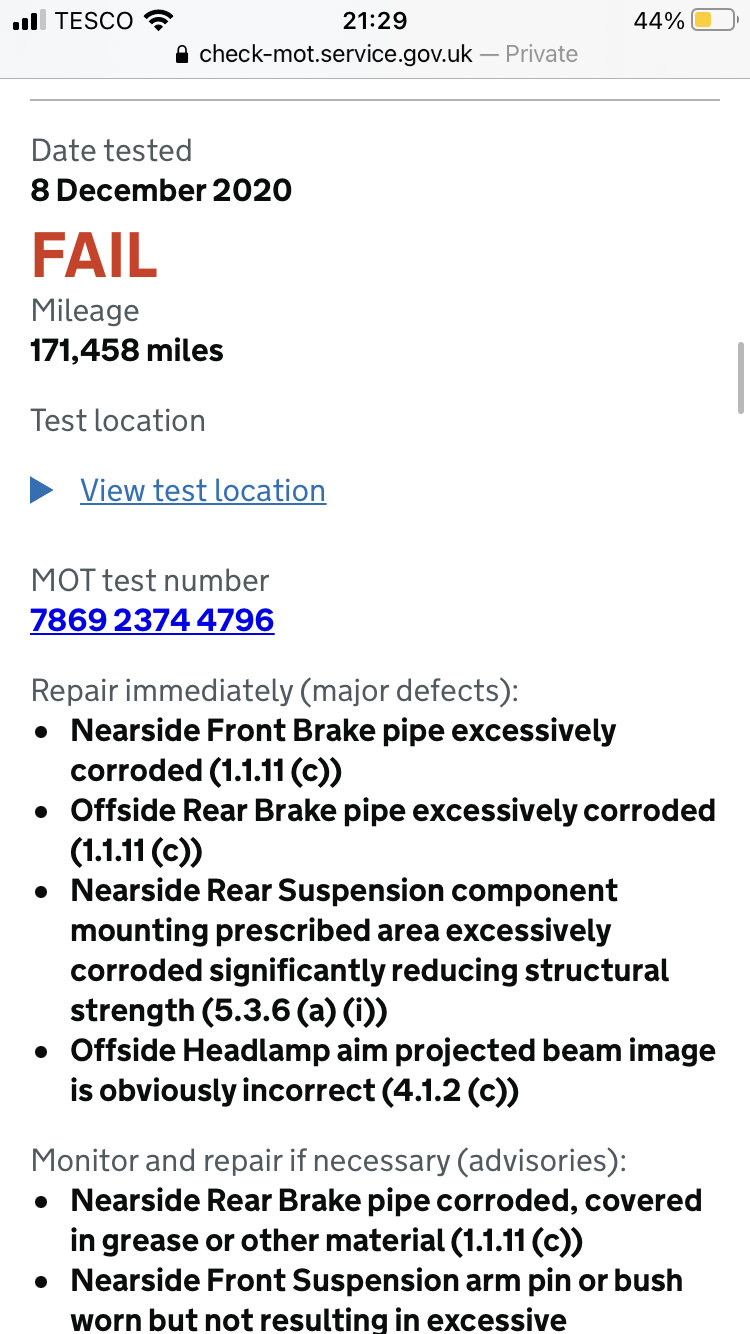Tap the Nearside Front Brake pipe defect
The width and height of the screenshot is (750, 1334).
click(x=343, y=750)
